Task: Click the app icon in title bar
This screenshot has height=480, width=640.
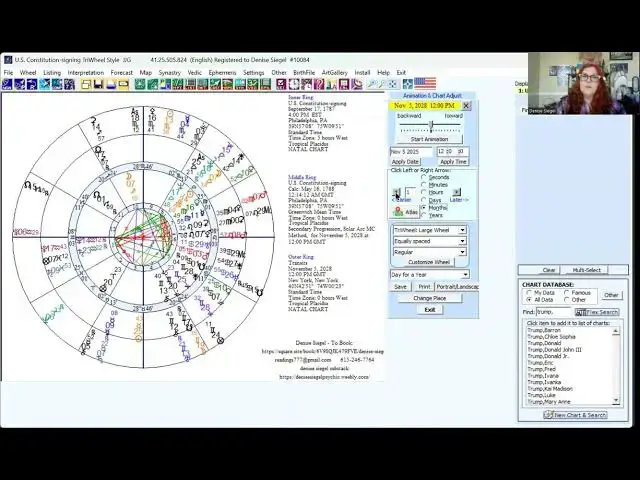Action: tap(8, 60)
